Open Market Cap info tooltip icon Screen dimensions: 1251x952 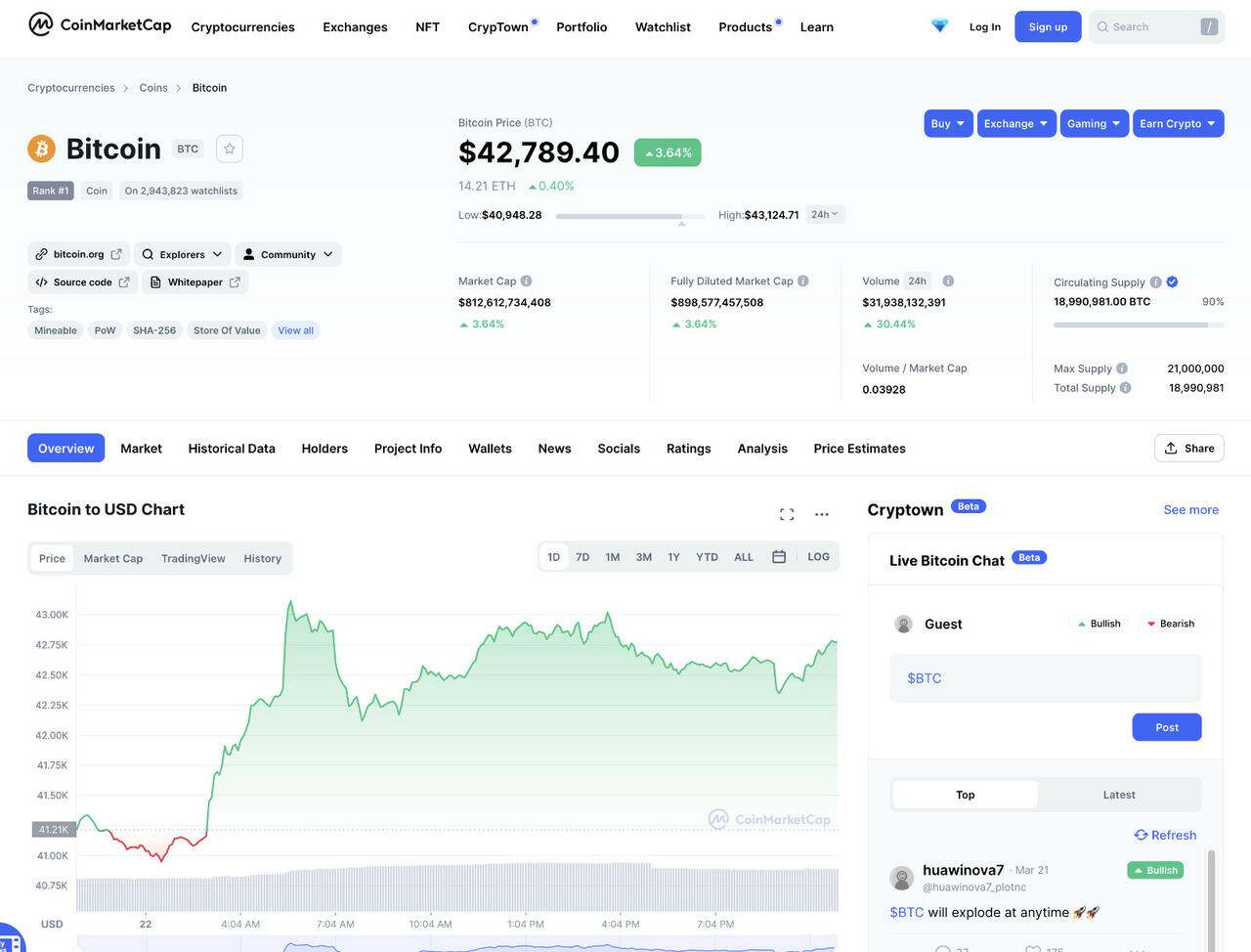point(526,281)
